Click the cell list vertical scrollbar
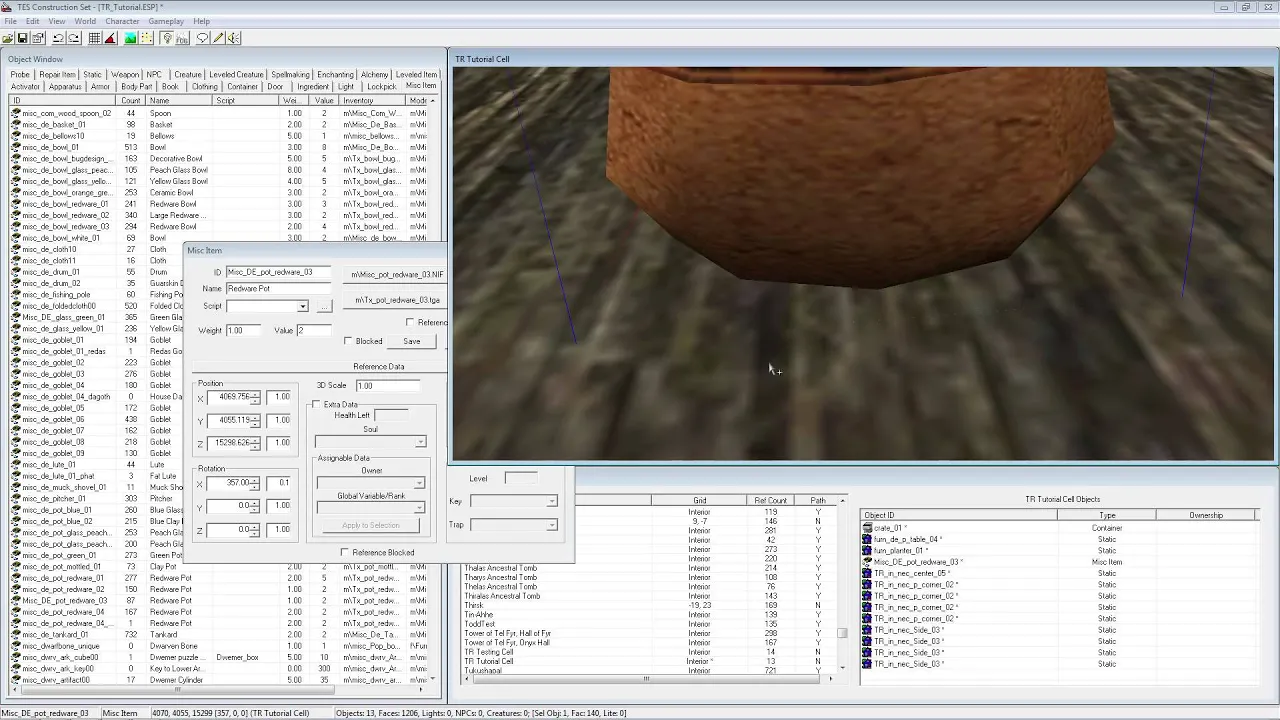 843,585
